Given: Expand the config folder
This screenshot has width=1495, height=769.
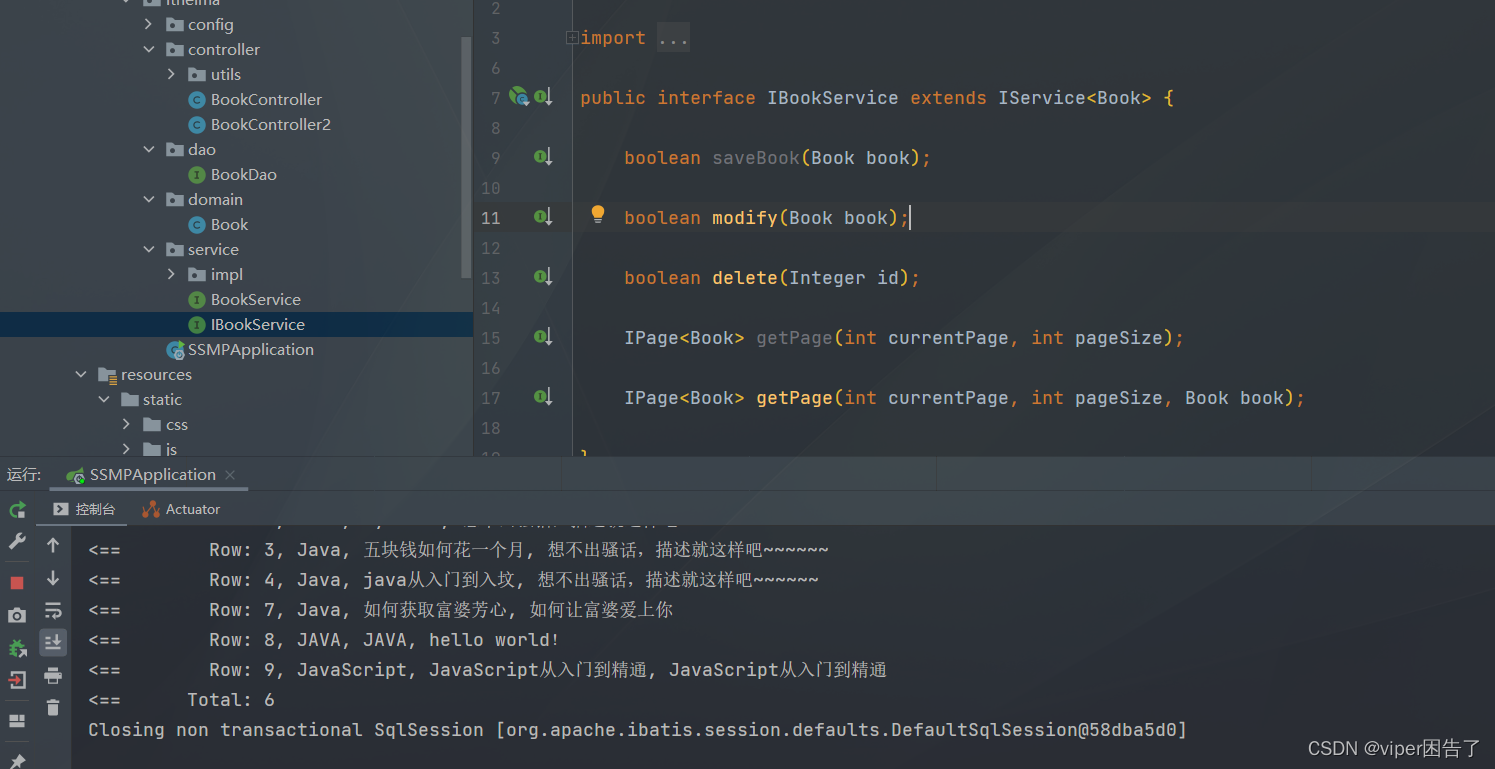Looking at the screenshot, I should [149, 24].
